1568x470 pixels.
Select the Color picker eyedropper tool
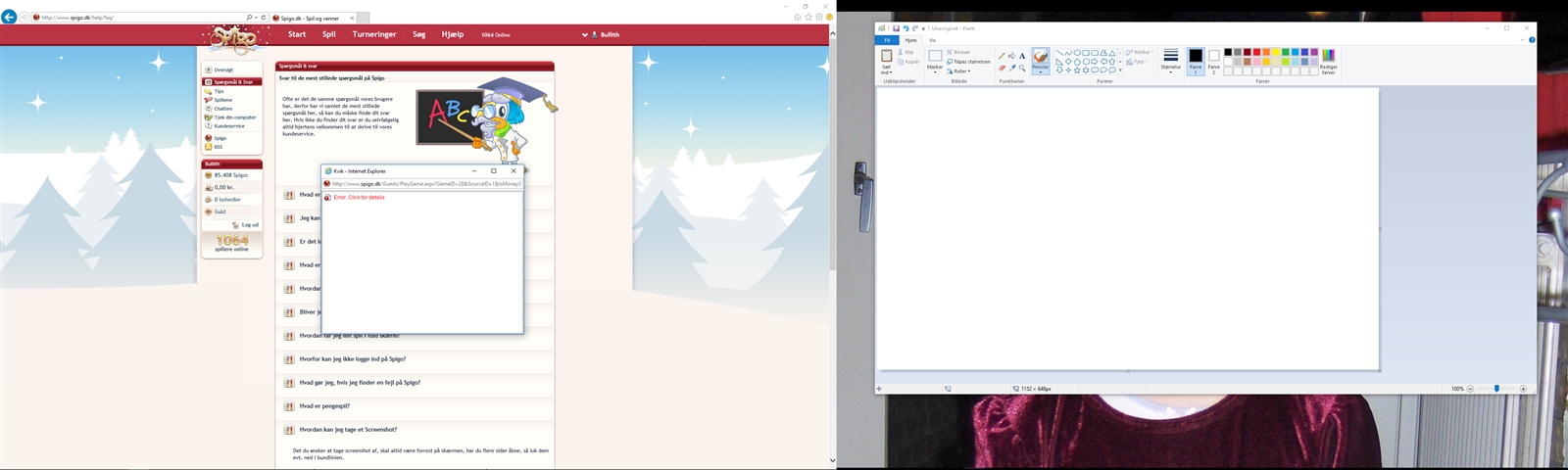[x=1011, y=69]
